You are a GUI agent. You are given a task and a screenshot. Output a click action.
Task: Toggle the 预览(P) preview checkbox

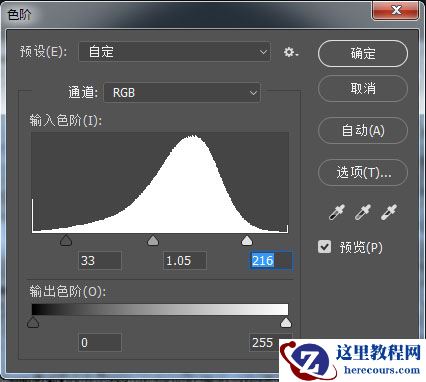pyautogui.click(x=324, y=247)
